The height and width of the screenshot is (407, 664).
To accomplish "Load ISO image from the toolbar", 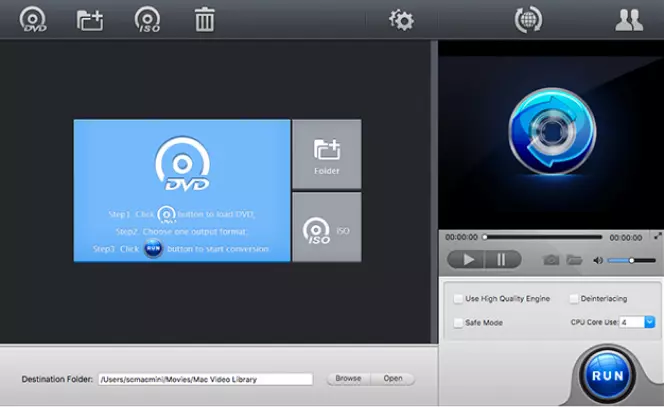I will (147, 20).
